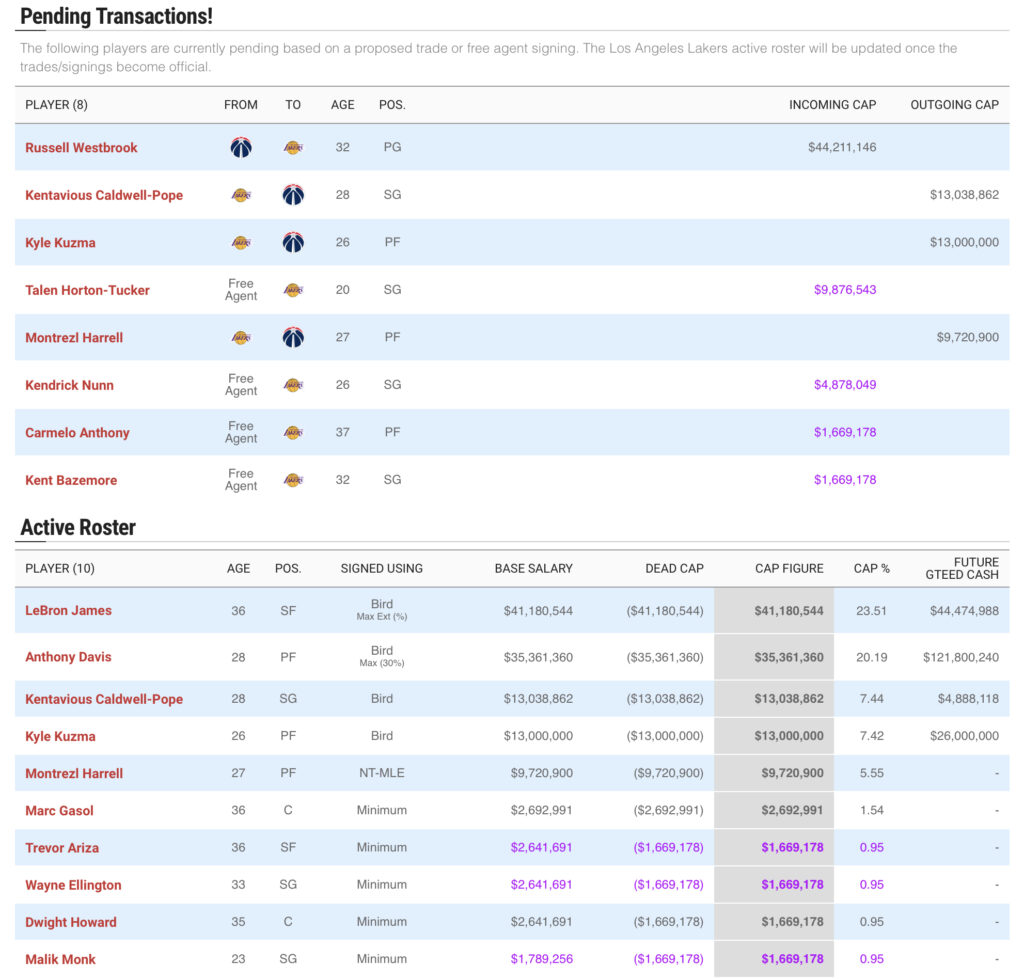1024x979 pixels.
Task: Sort active roster by BASE SALARY header
Action: 534,569
